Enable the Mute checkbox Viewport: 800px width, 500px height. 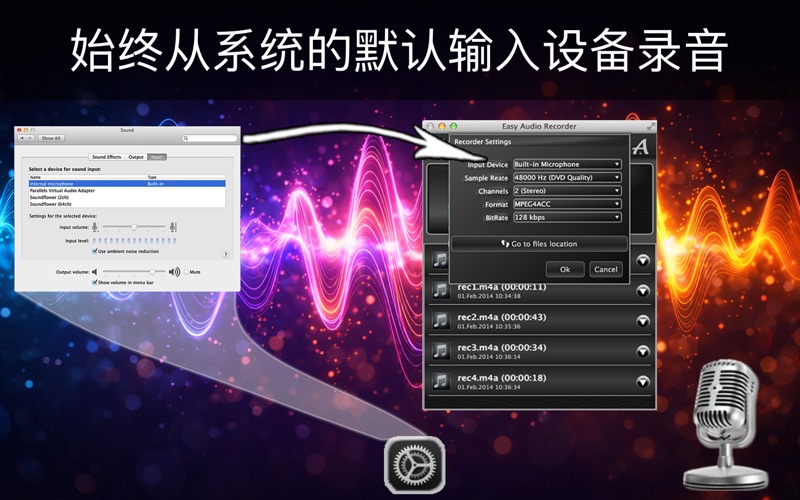pyautogui.click(x=185, y=272)
